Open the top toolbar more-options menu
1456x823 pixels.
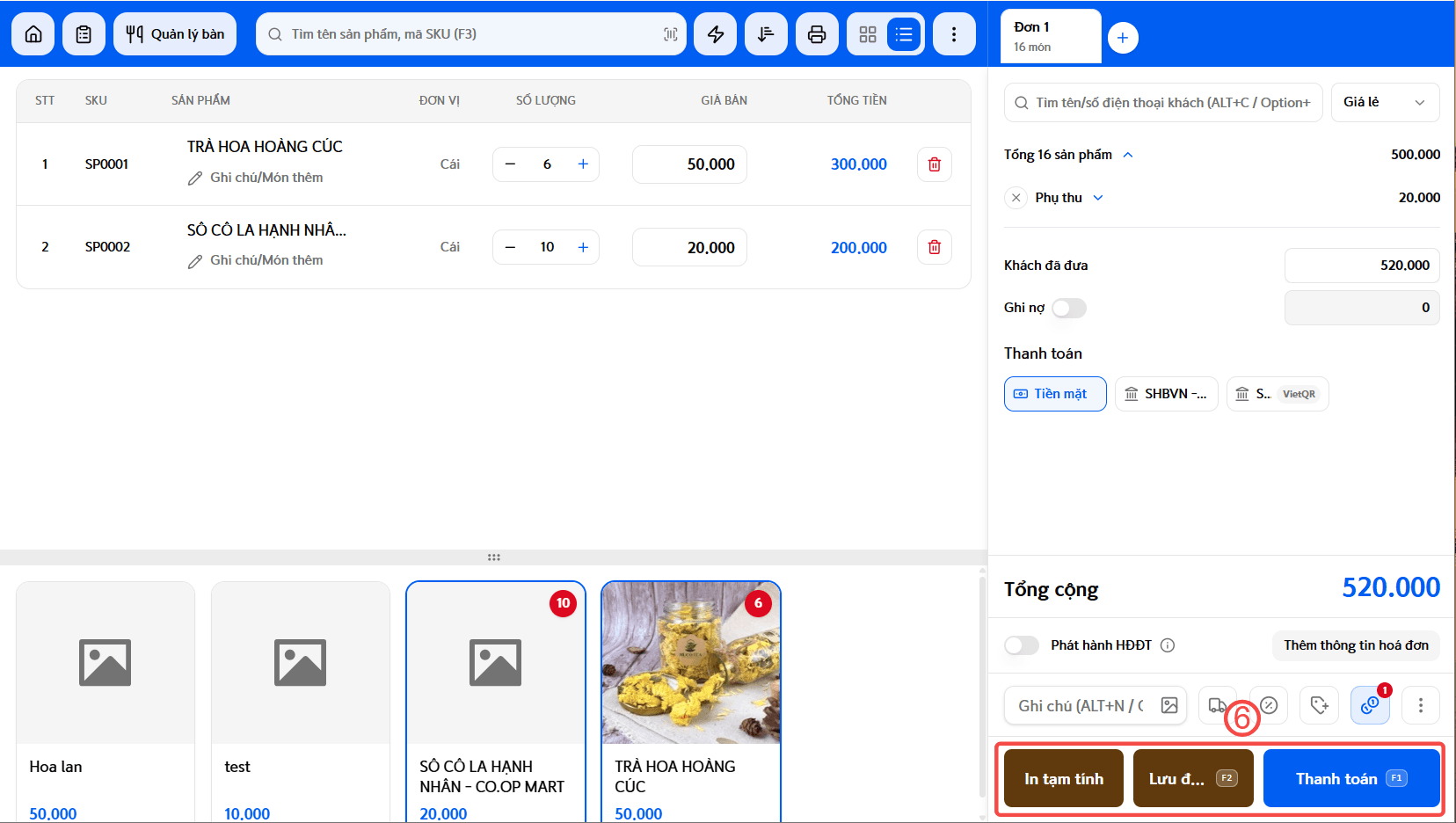point(954,34)
